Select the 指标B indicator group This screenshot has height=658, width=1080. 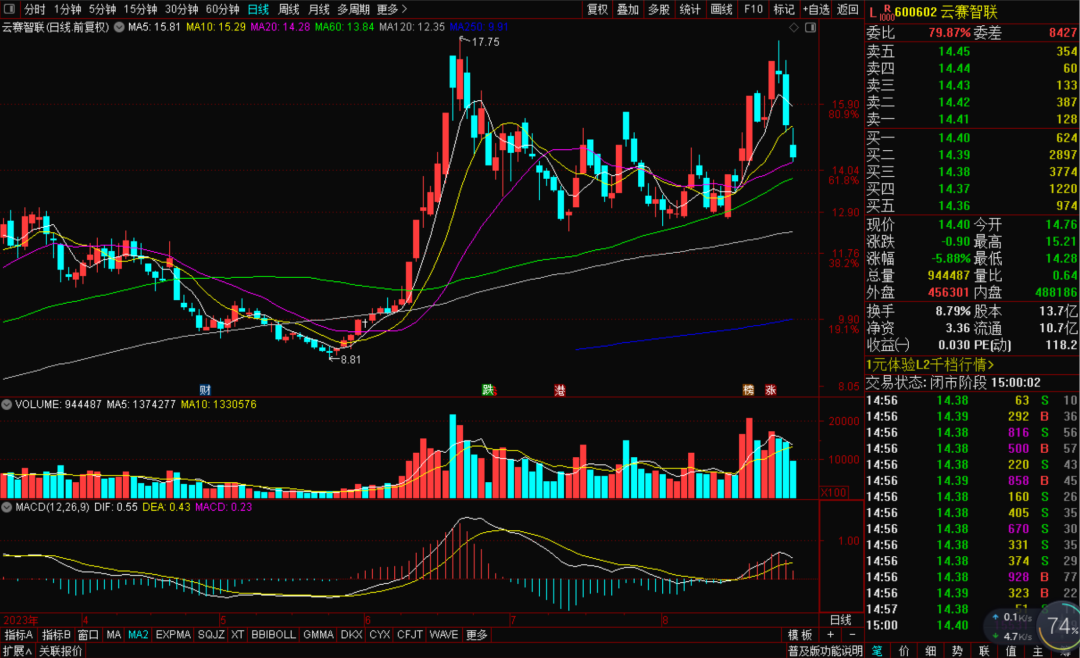tap(56, 635)
